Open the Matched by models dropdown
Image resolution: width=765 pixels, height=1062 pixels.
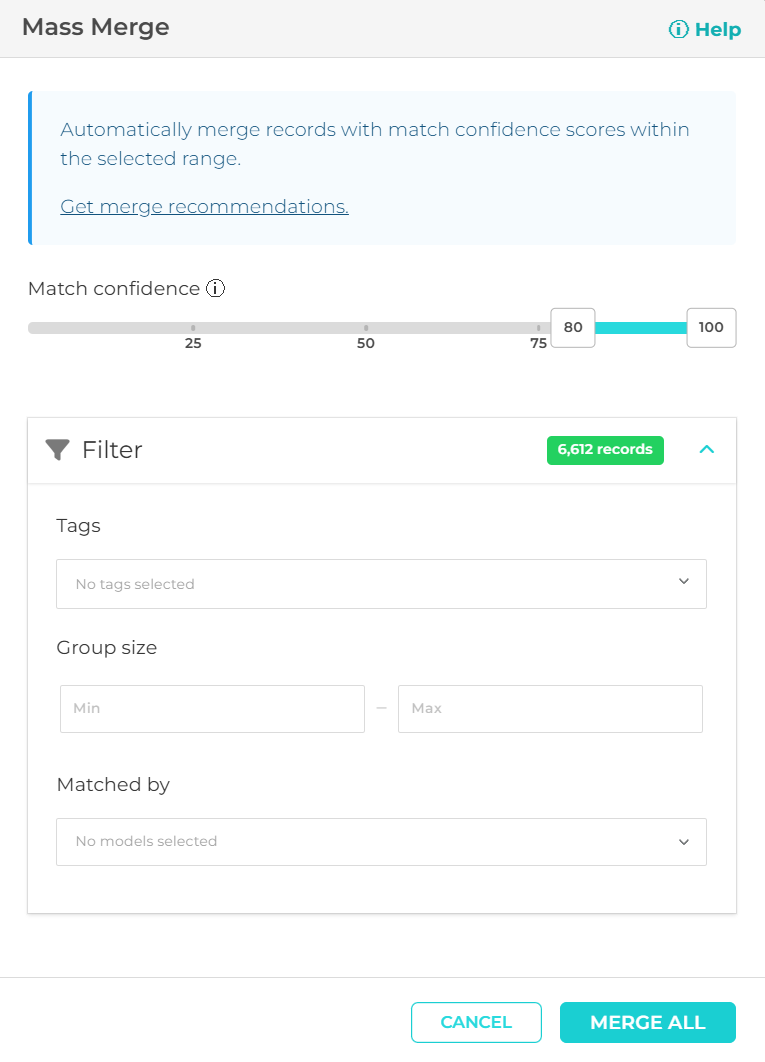pos(381,842)
